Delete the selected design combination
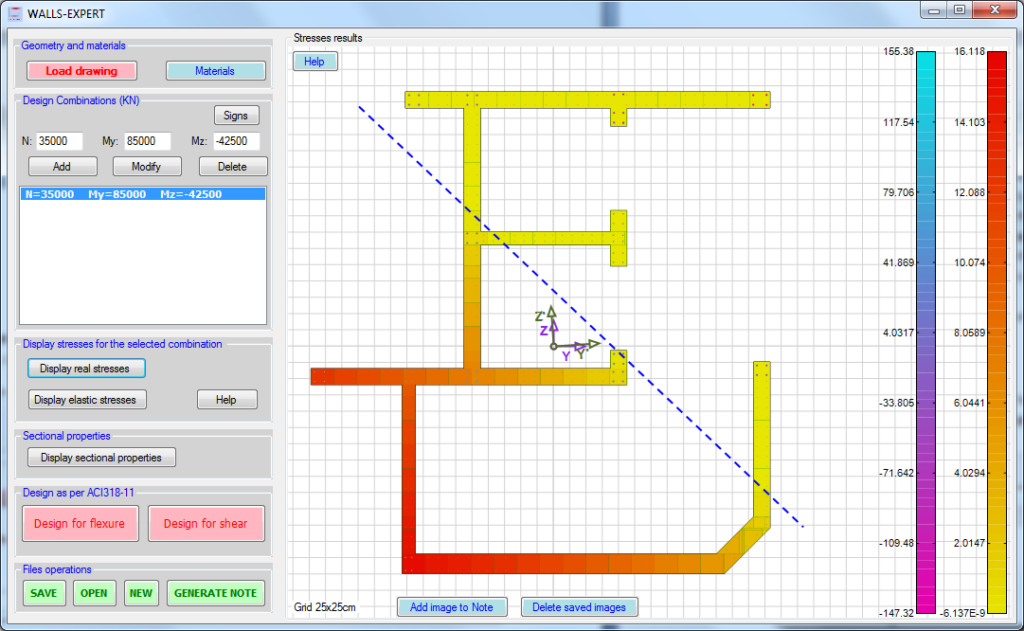1024x631 pixels. pos(232,167)
